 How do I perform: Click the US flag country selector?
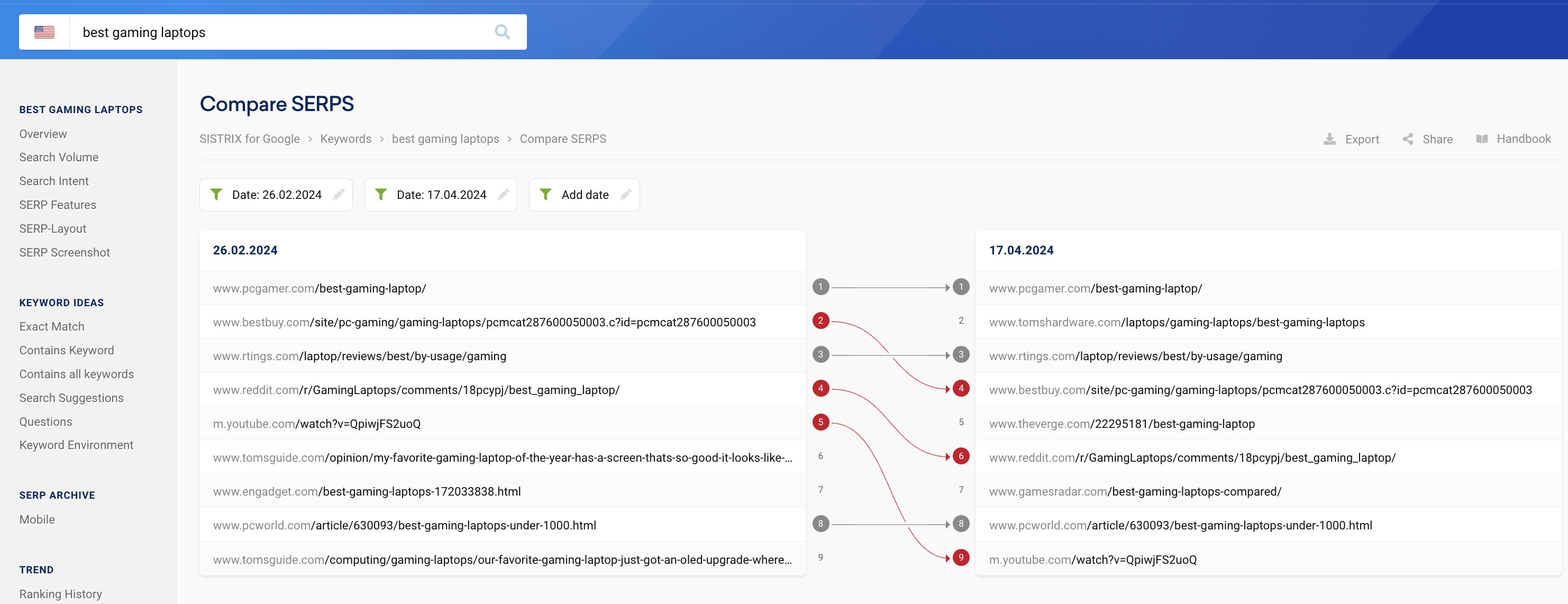[x=44, y=32]
